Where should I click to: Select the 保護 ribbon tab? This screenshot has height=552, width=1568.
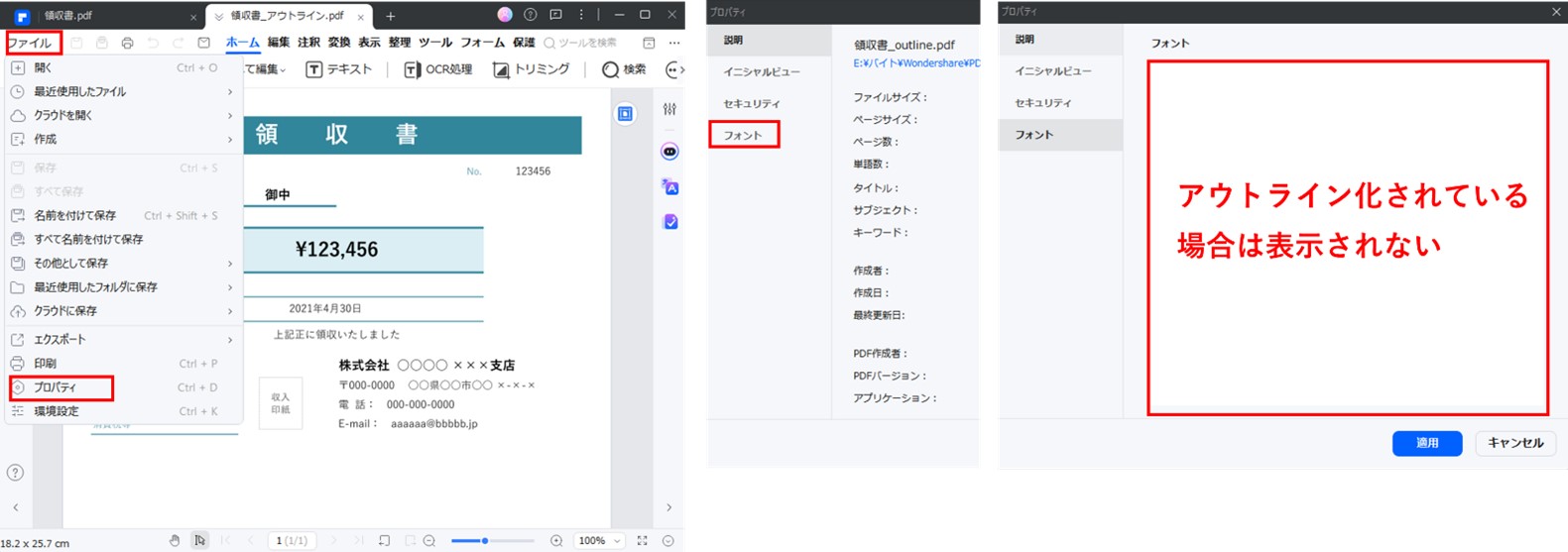point(524,43)
